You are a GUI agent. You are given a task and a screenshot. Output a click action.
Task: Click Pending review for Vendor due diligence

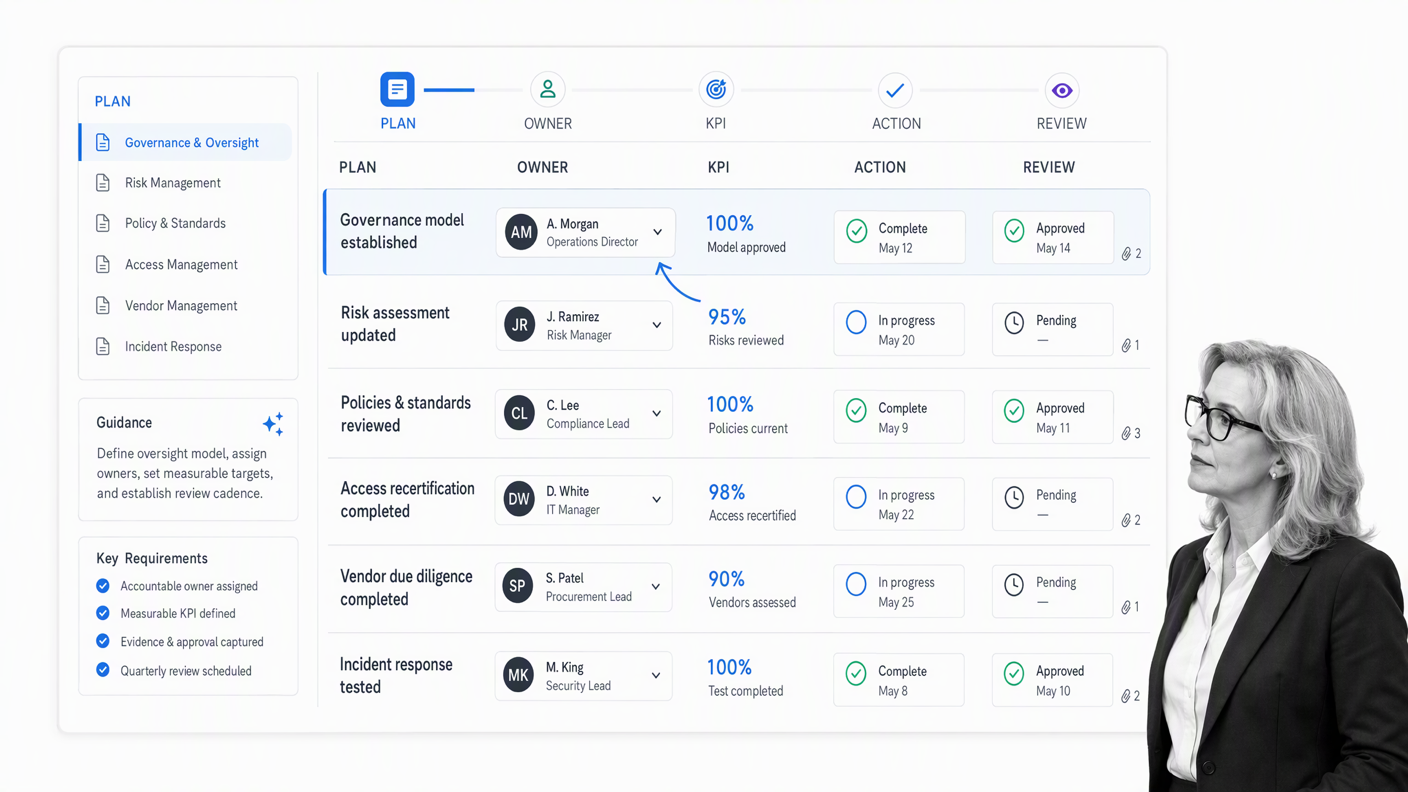click(1052, 591)
